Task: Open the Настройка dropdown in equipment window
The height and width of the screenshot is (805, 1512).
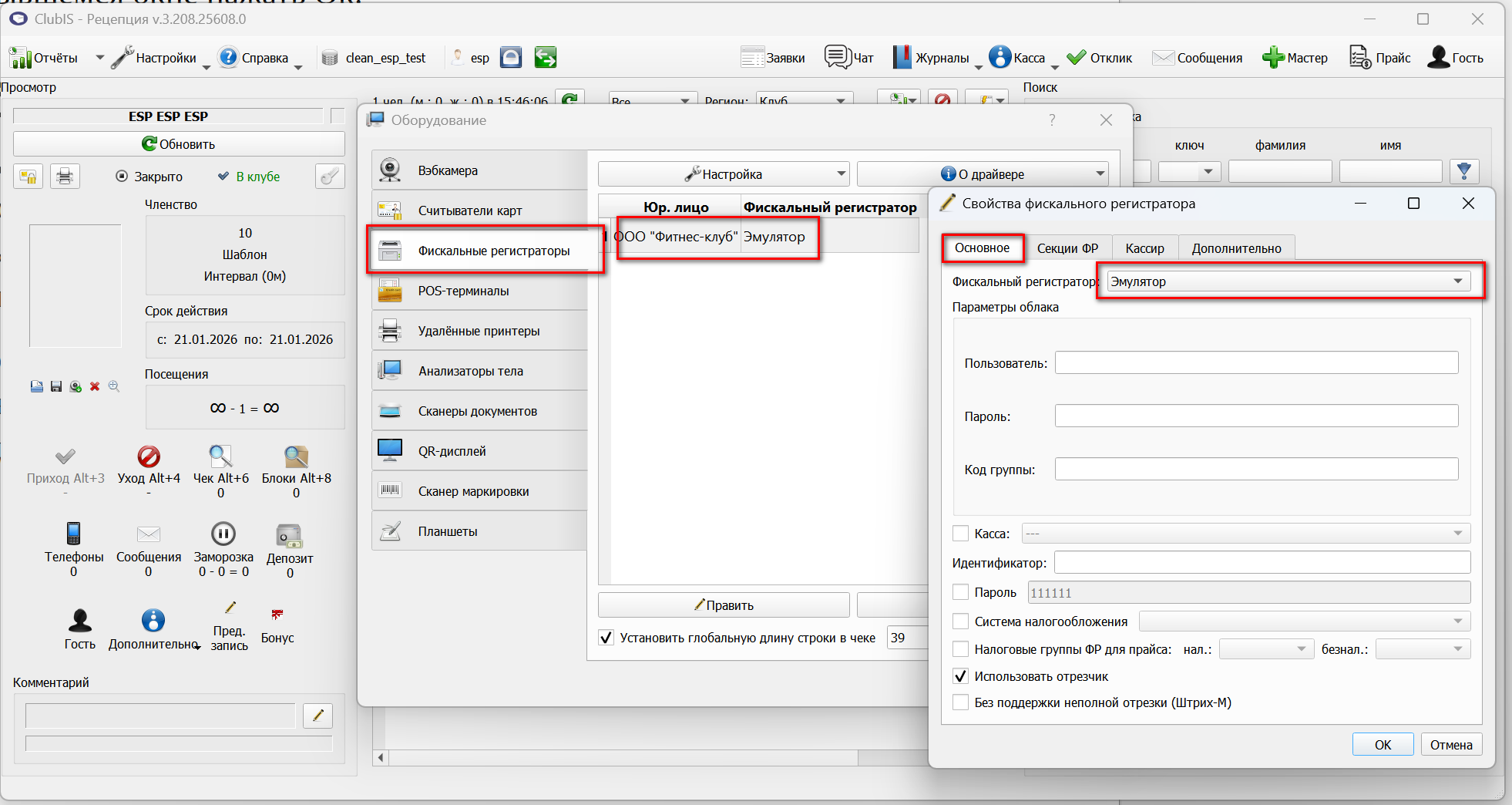Action: click(724, 174)
